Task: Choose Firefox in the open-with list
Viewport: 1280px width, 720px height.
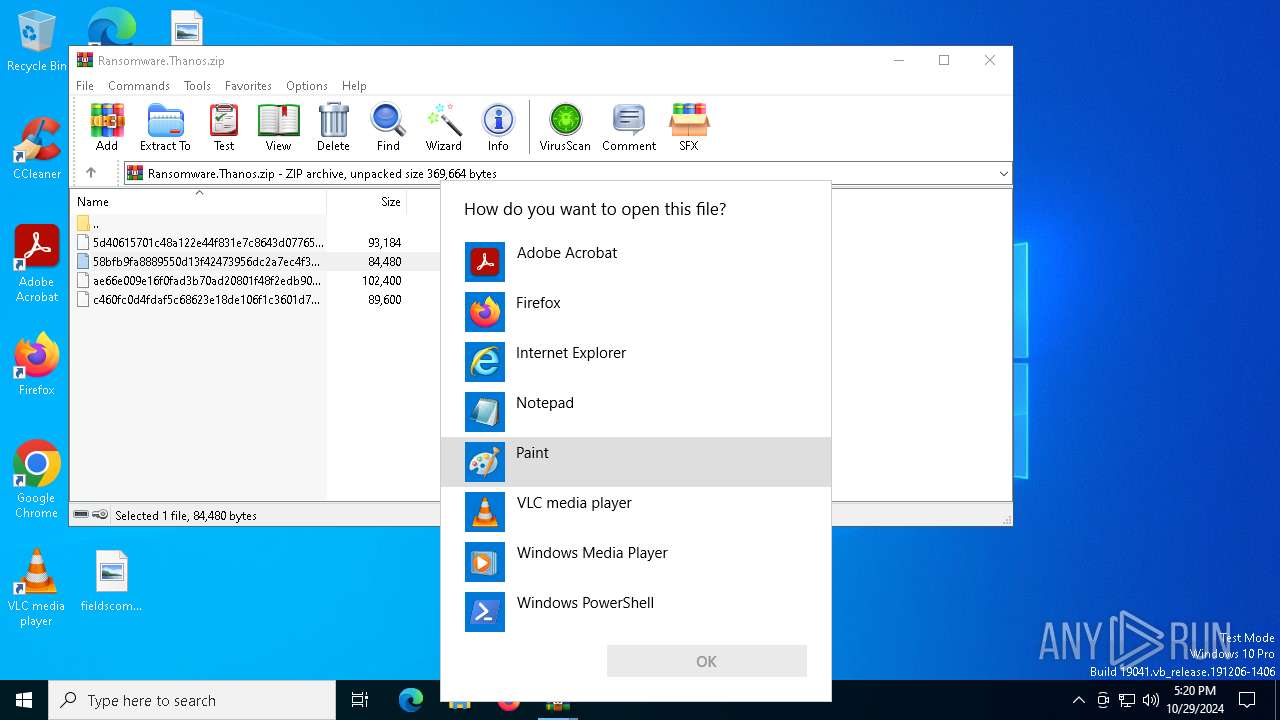Action: (636, 312)
